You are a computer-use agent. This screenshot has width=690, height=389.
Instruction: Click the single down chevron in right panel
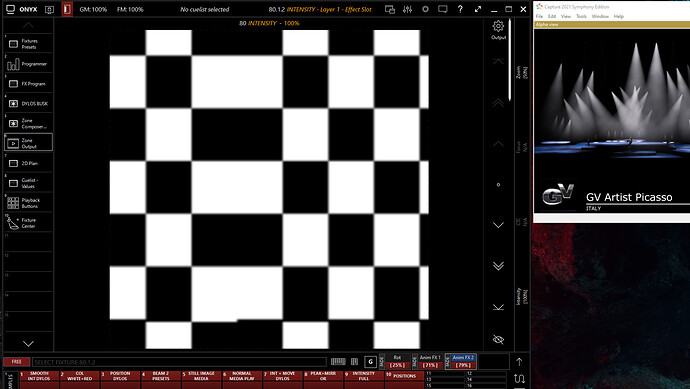498,225
